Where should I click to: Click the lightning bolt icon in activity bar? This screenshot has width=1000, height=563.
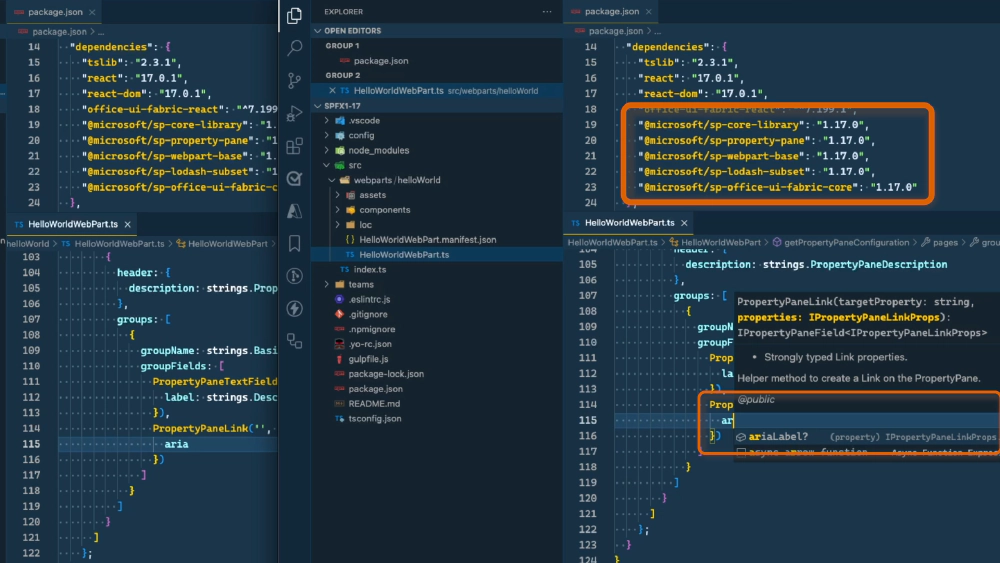click(x=294, y=309)
